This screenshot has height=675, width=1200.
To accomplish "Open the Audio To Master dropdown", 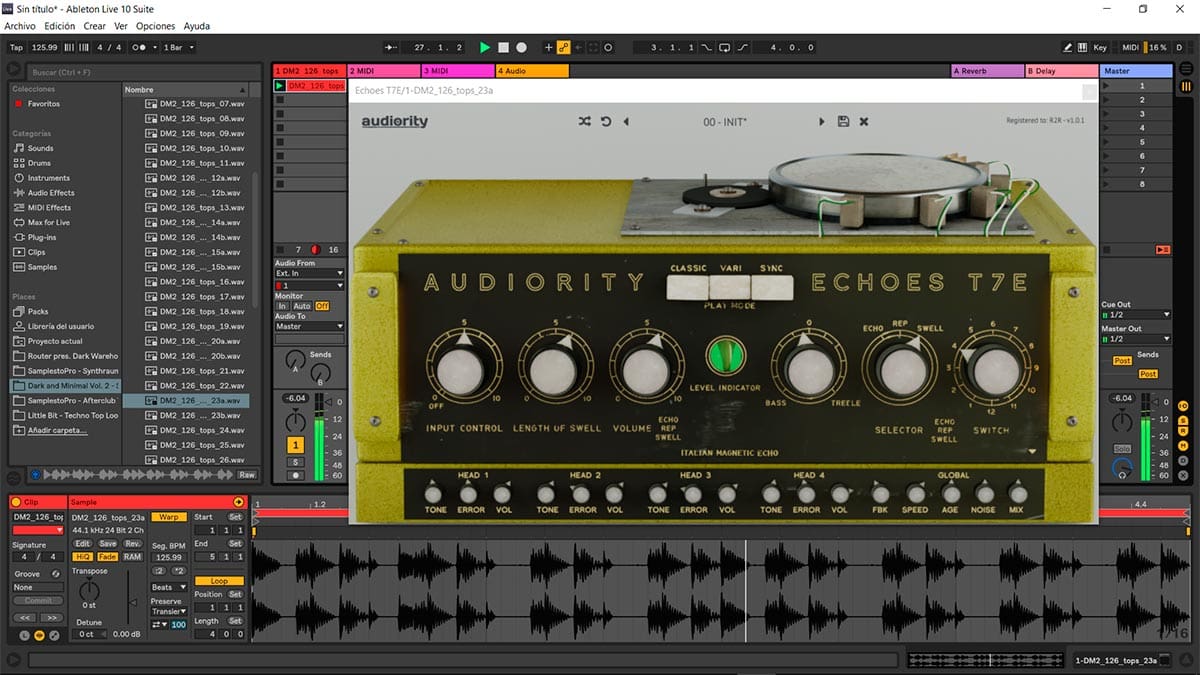I will [309, 326].
